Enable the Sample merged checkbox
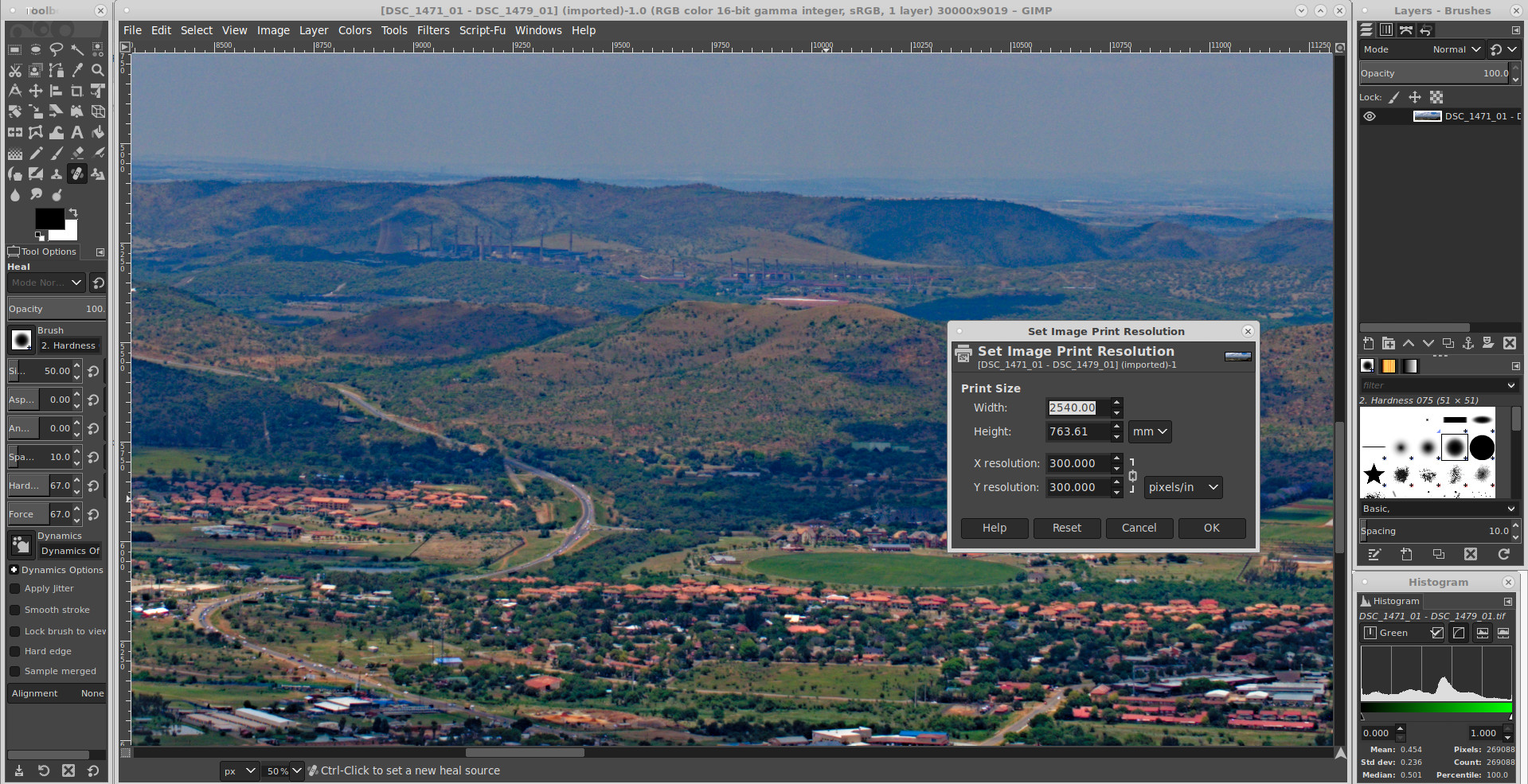 coord(15,671)
